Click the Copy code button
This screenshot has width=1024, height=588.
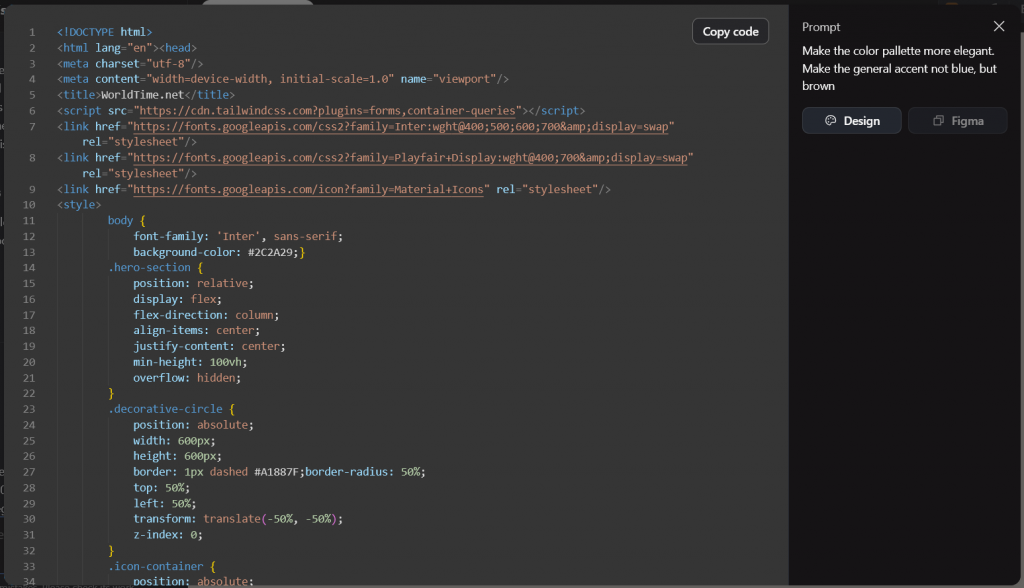[730, 31]
